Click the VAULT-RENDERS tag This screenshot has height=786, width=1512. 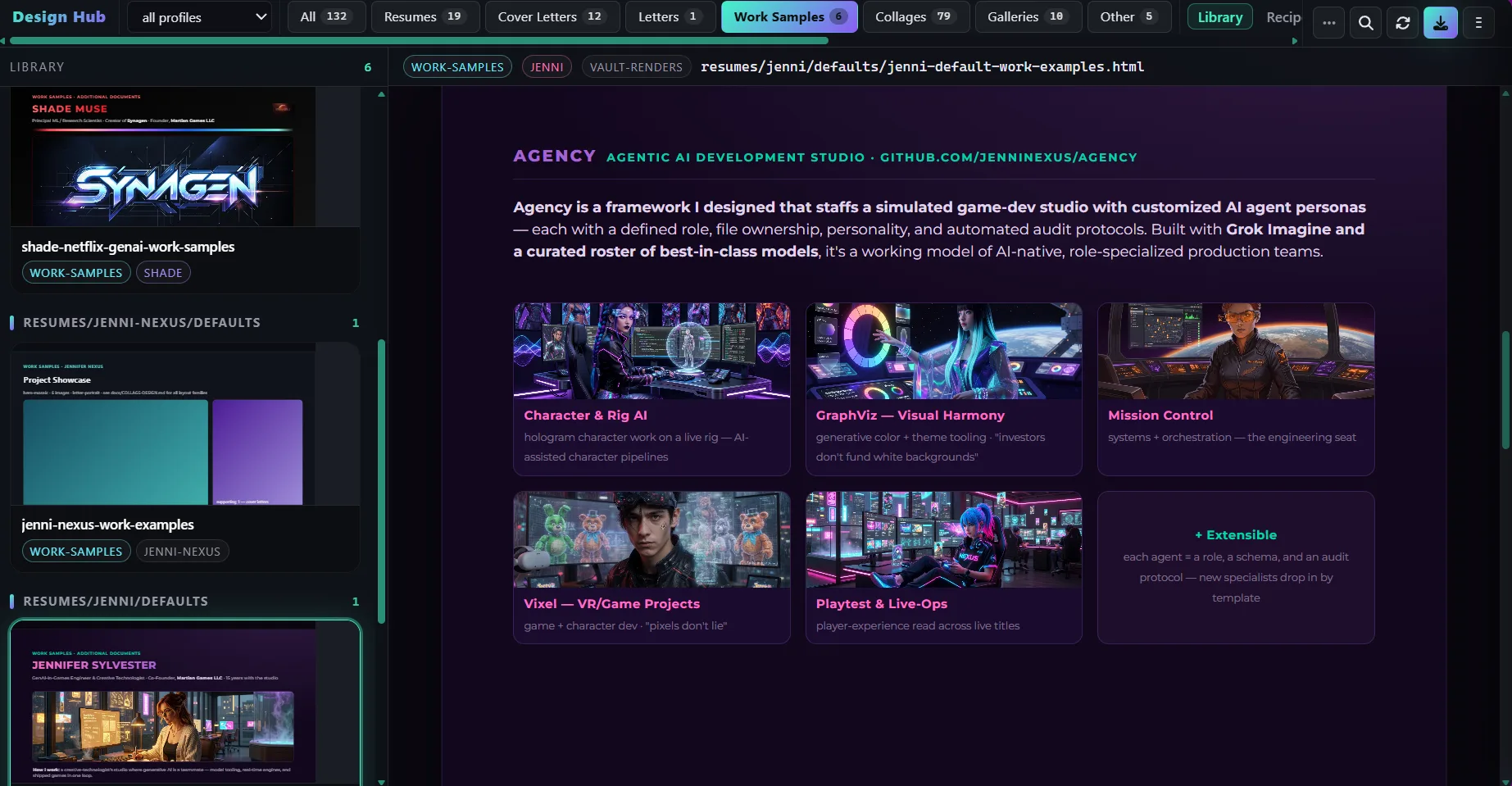(x=636, y=67)
